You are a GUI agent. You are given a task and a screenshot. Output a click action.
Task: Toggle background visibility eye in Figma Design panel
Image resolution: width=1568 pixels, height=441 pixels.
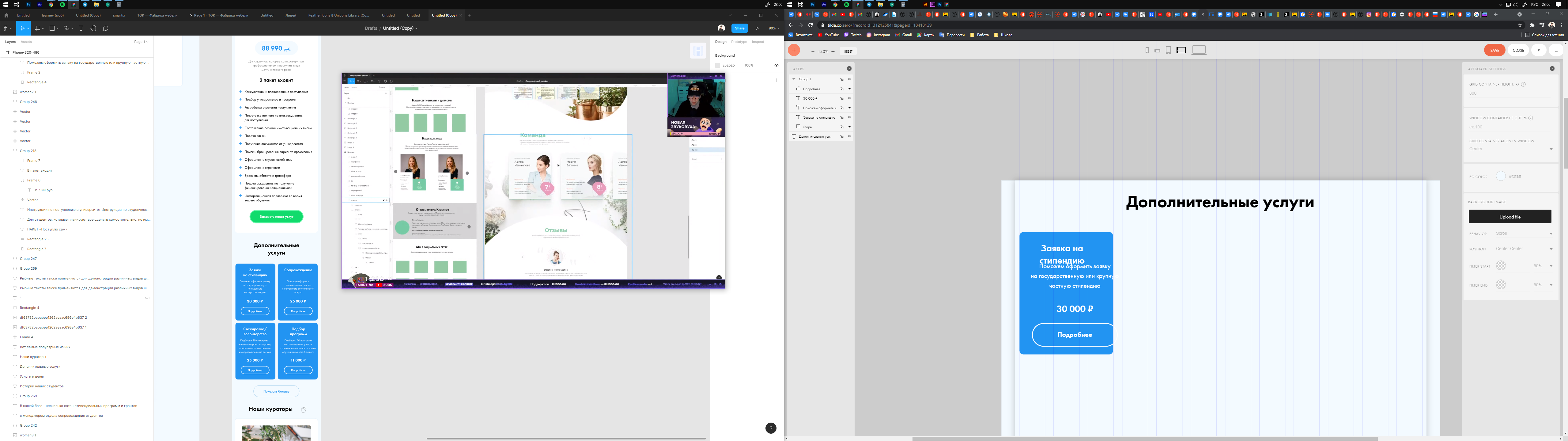776,65
